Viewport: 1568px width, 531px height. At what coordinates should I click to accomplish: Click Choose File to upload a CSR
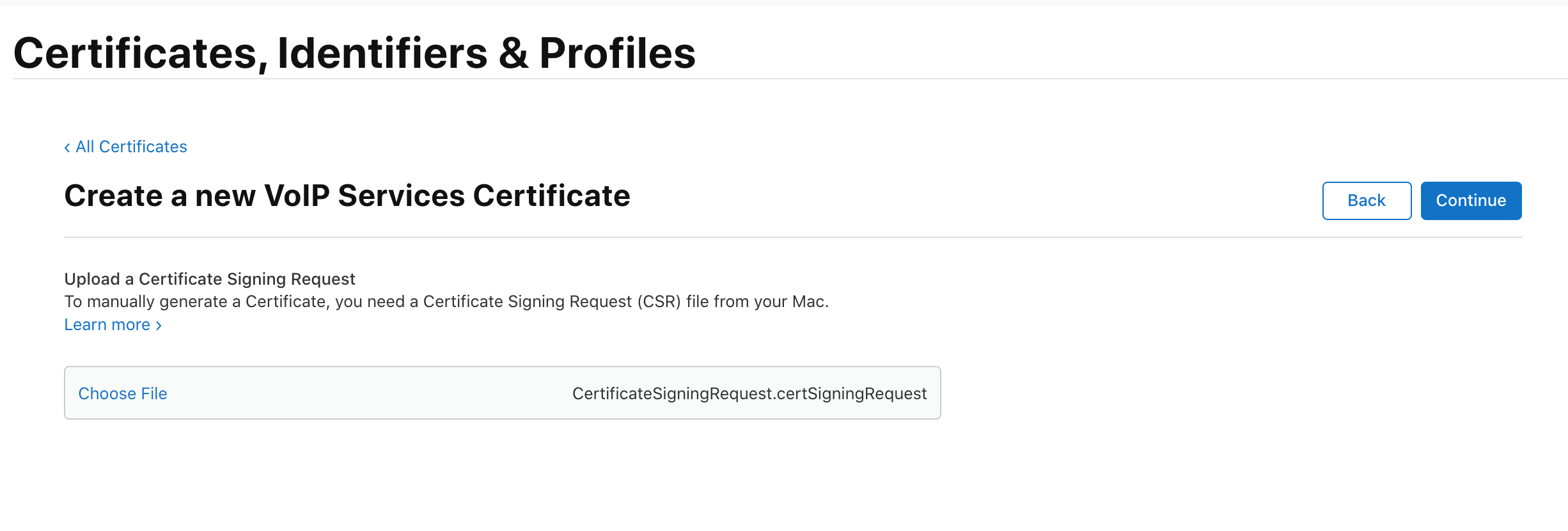(123, 393)
